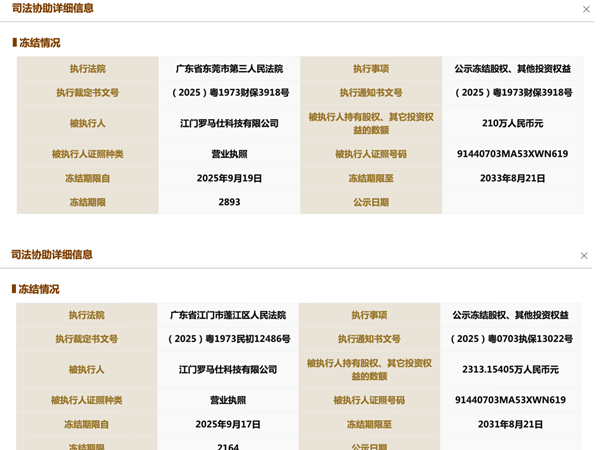Viewport: 600px width, 450px height.
Task: Select the freeze period value 2893
Action: click(229, 202)
